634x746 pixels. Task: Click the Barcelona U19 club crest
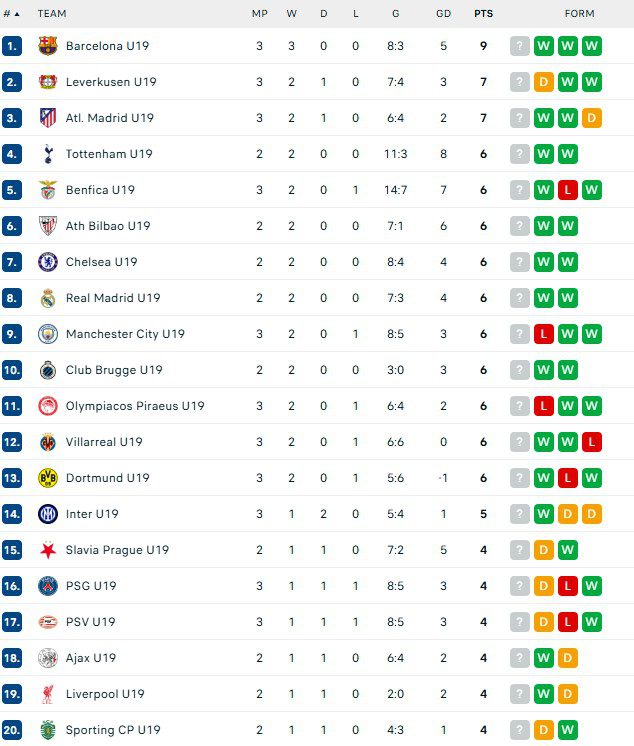pos(48,46)
